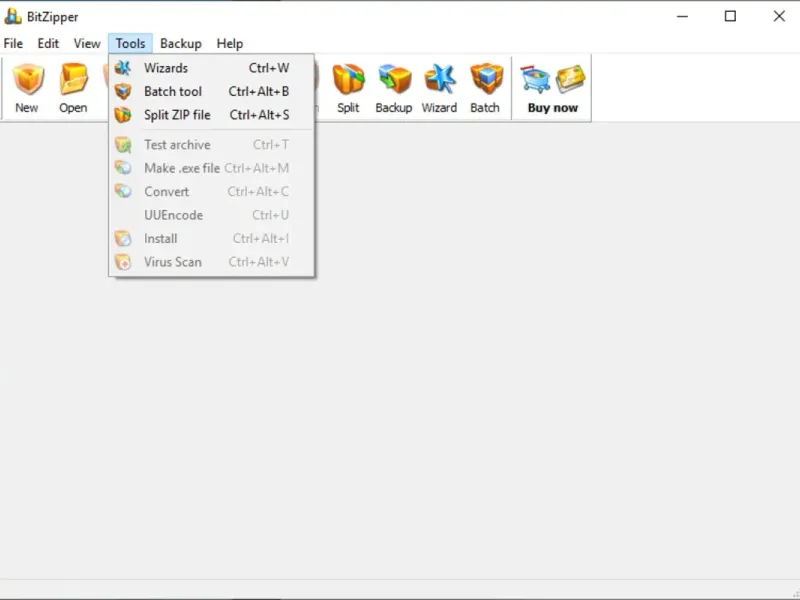
Task: Click the Ctrl+Alt+B shortcut text
Action: [x=259, y=91]
